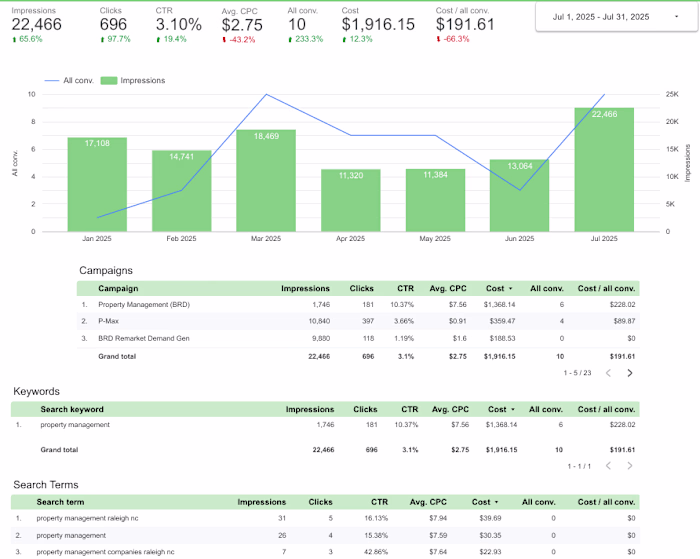Go to previous page of Keywords table
The image size is (700, 559).
point(608,466)
